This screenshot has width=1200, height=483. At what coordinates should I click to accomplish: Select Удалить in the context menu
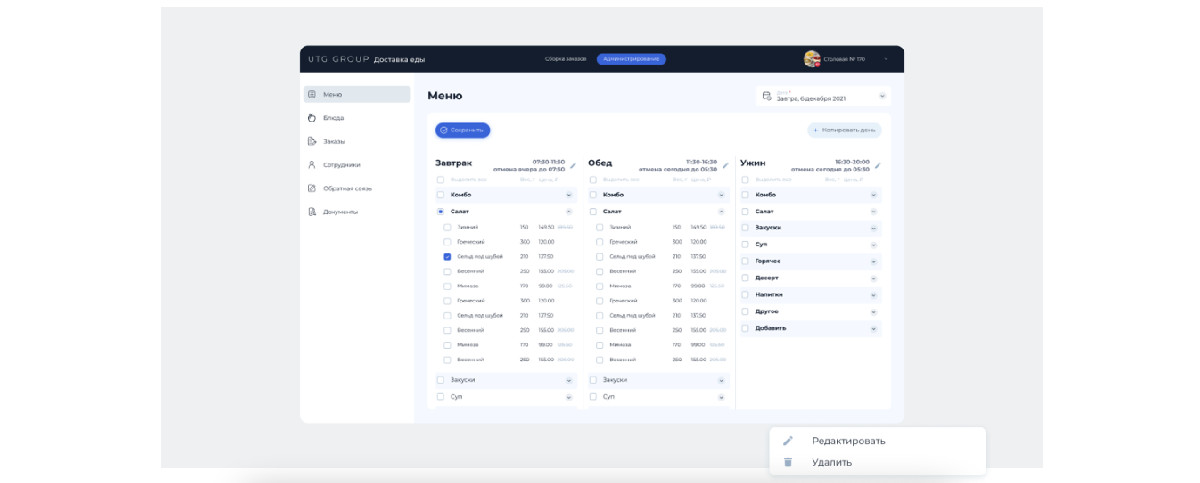point(832,462)
